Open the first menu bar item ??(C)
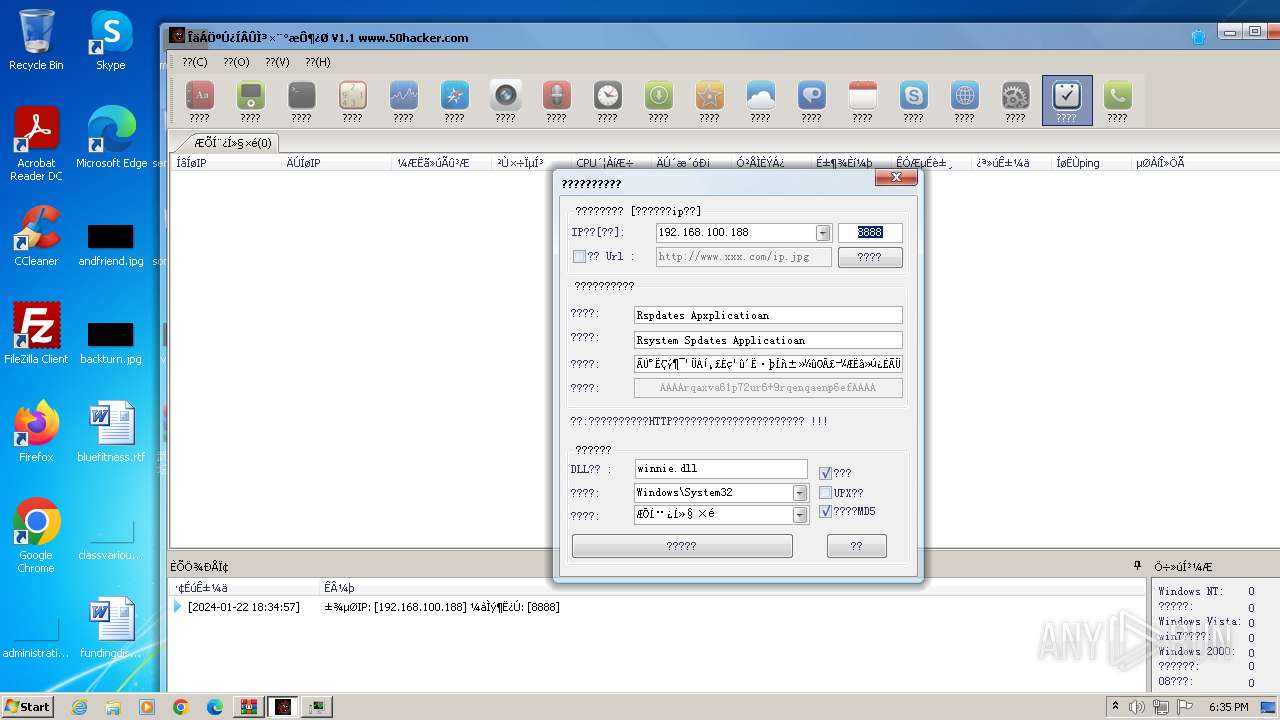 [x=194, y=62]
